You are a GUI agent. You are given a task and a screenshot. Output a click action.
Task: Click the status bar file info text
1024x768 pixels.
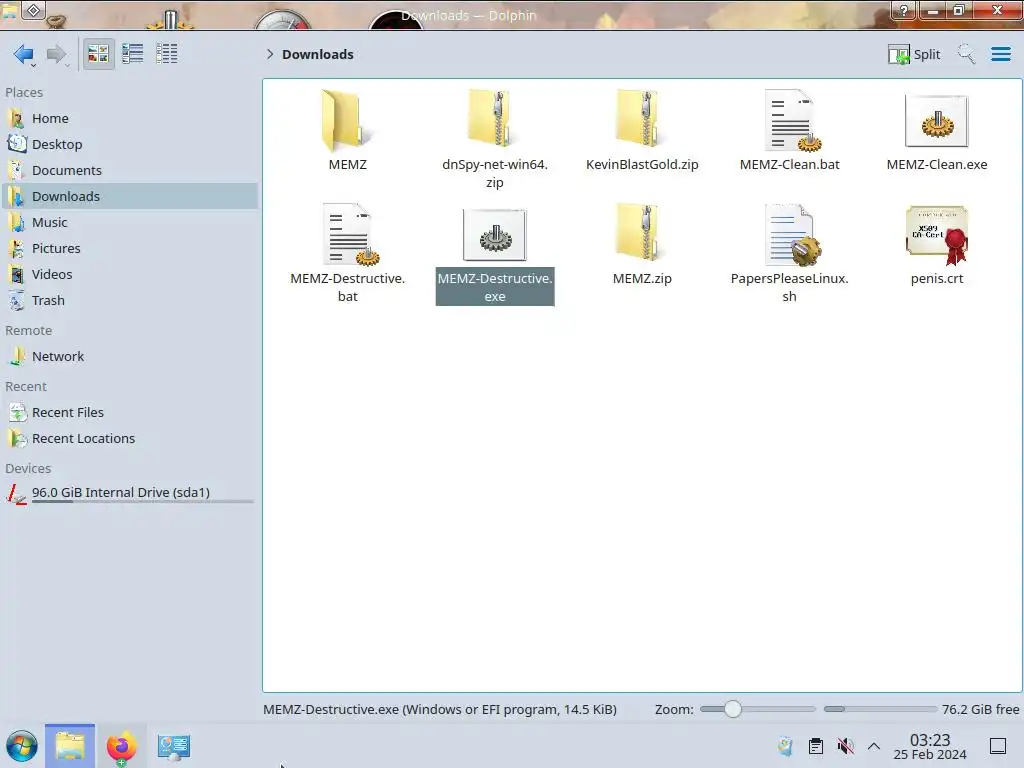(440, 709)
